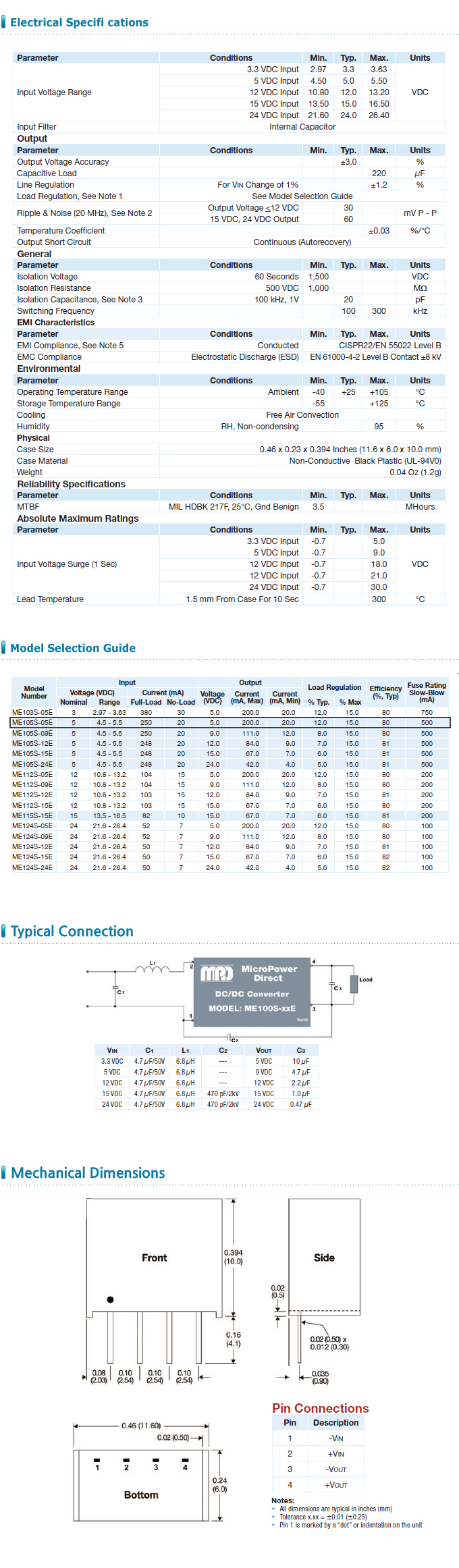Click the ME103S-05E model number

[x=32, y=712]
